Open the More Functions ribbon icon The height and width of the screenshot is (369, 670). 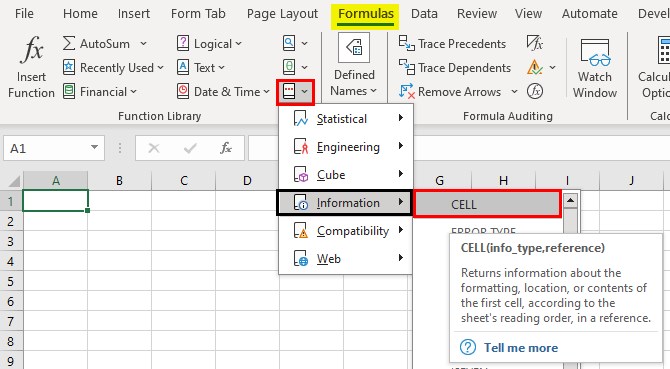(x=289, y=91)
